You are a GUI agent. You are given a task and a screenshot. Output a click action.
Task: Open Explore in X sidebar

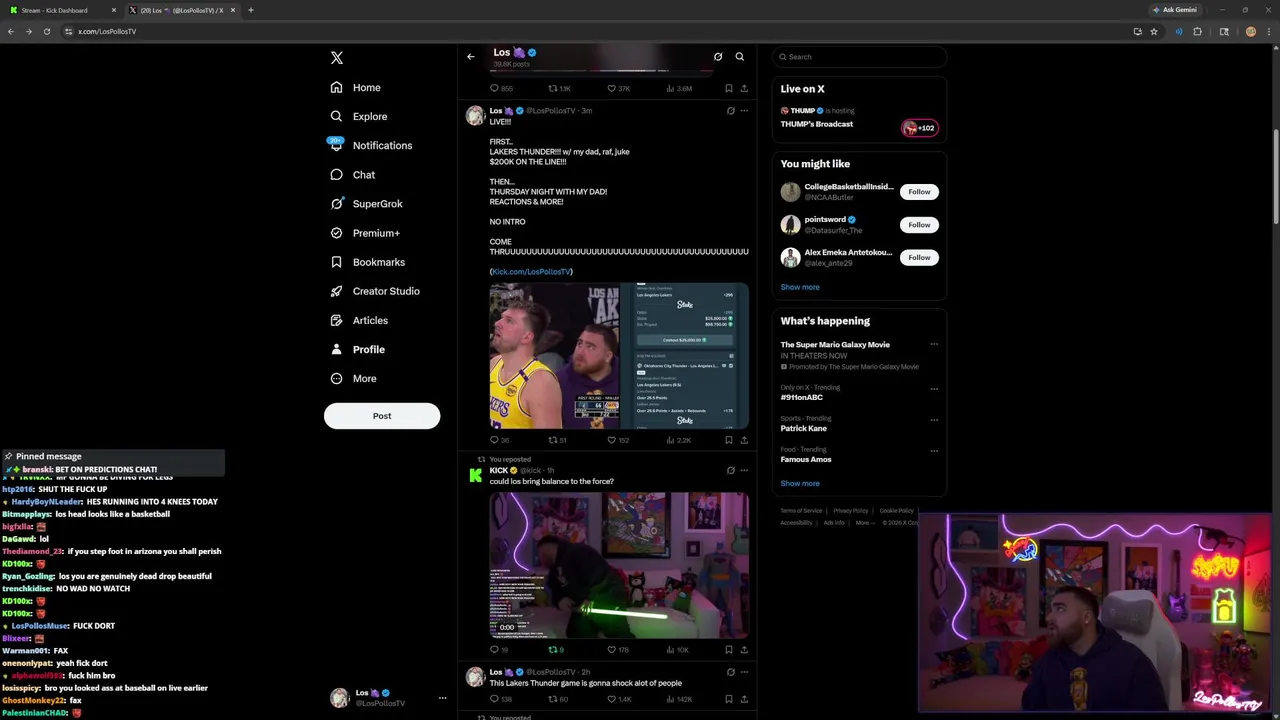point(358,116)
